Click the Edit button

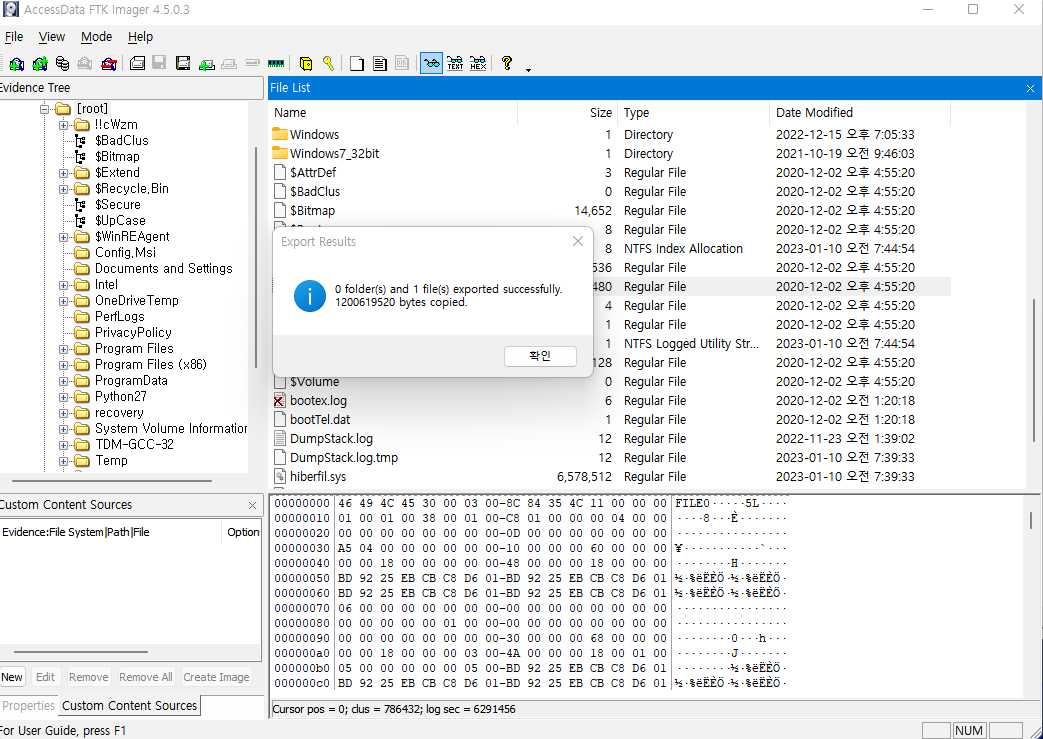point(45,677)
